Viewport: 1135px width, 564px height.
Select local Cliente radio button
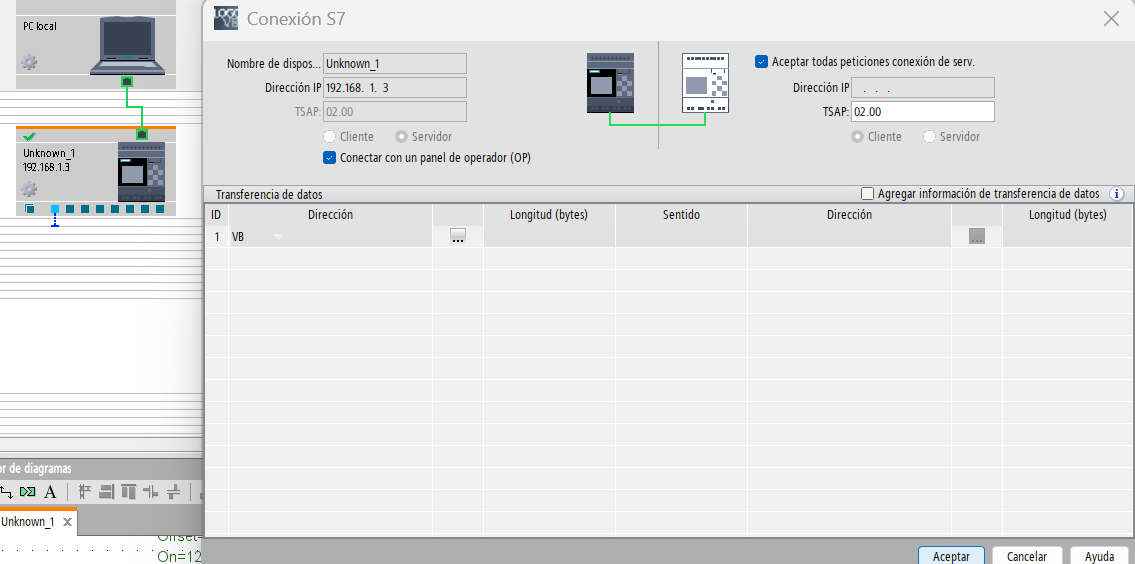pyautogui.click(x=329, y=136)
